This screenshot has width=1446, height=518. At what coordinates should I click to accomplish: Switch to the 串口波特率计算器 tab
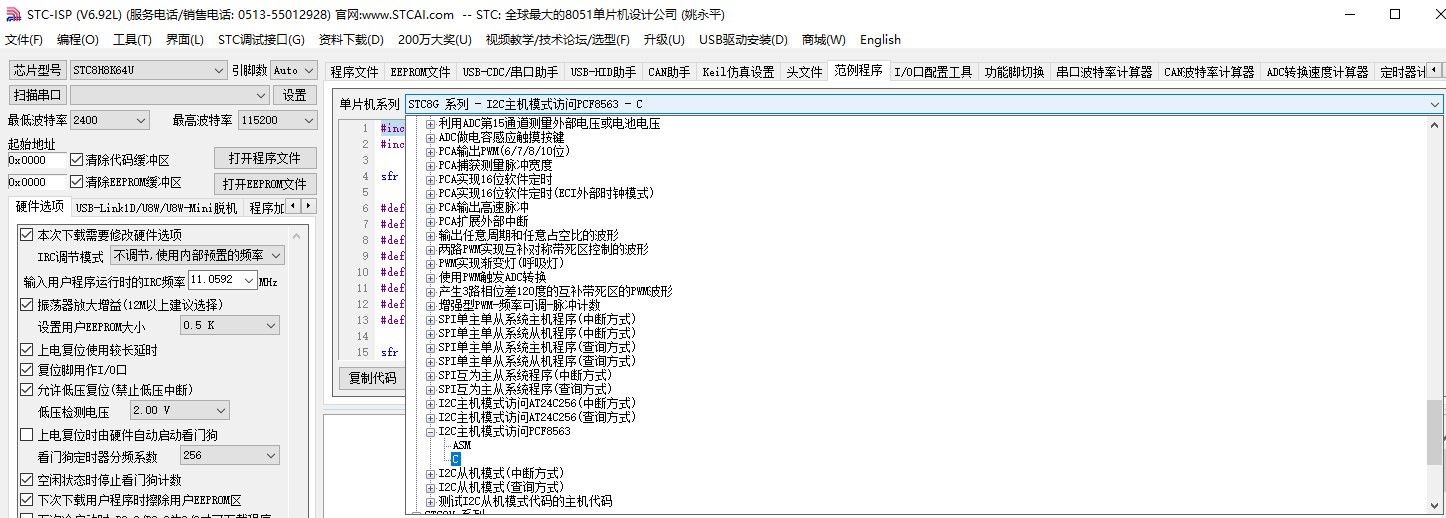coord(1104,72)
